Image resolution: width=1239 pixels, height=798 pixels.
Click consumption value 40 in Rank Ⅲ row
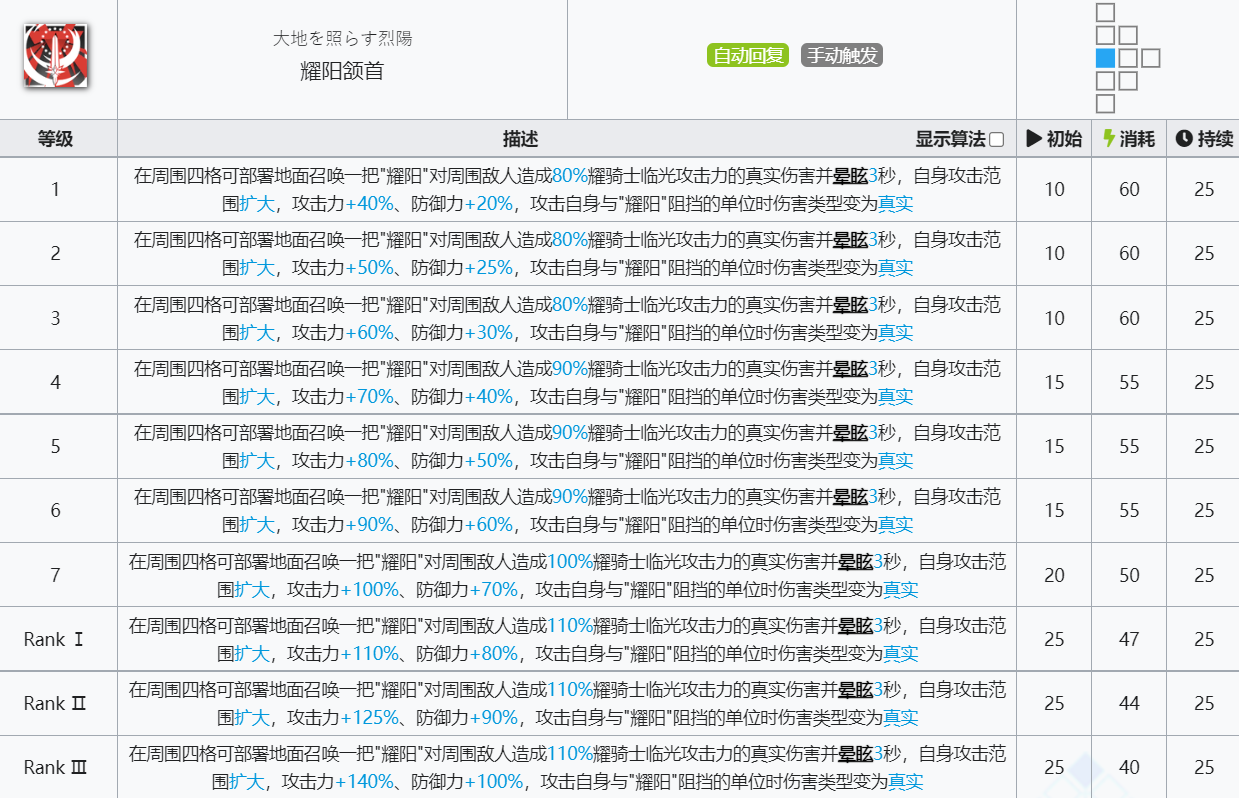pos(1129,768)
